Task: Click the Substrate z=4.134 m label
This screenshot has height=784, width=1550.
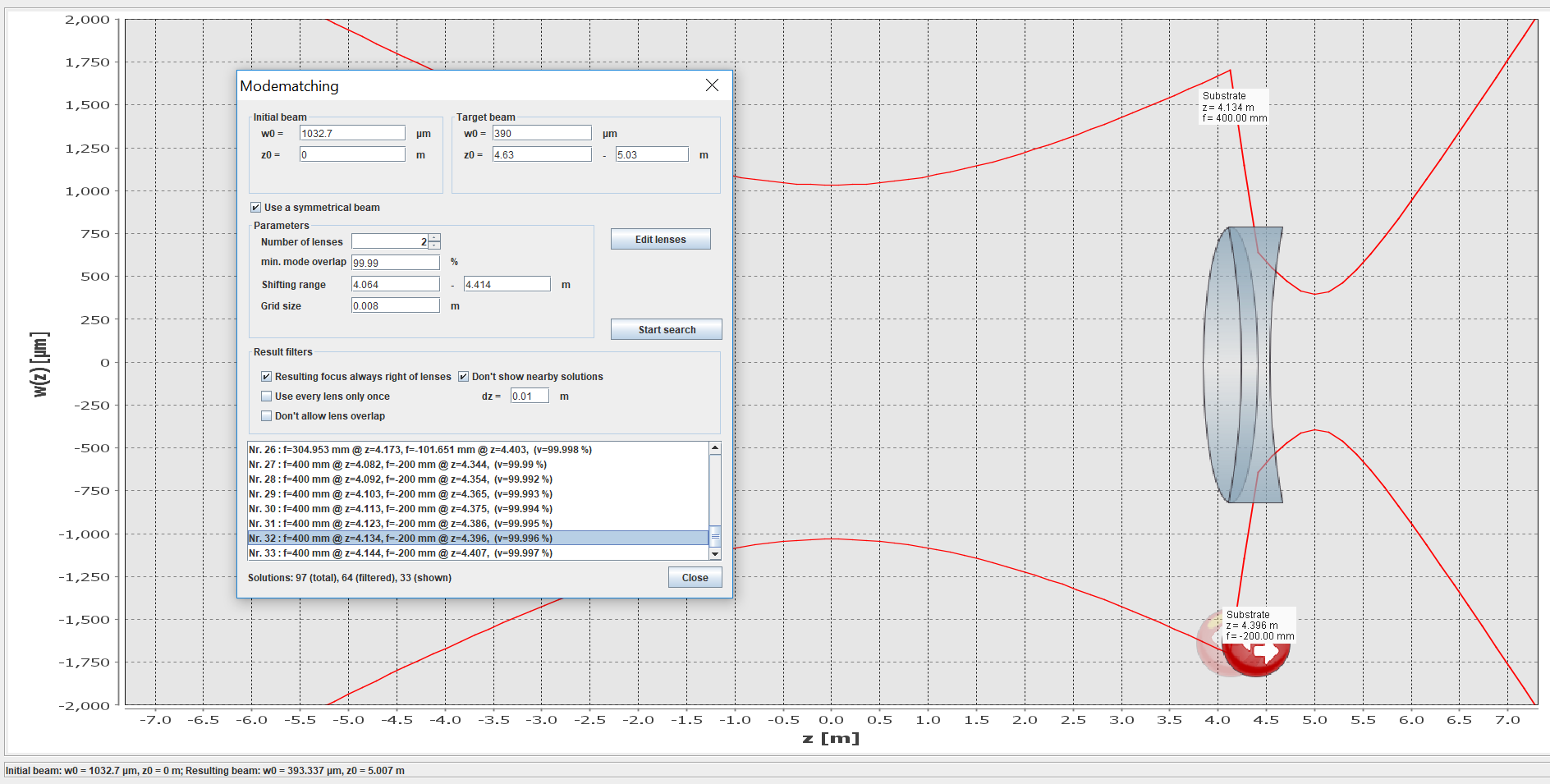Action: (x=1234, y=107)
